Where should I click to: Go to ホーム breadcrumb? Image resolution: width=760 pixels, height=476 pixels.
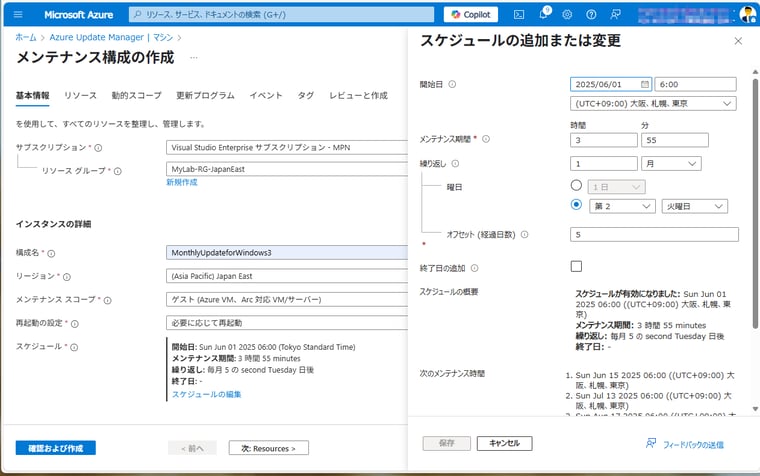coord(26,37)
